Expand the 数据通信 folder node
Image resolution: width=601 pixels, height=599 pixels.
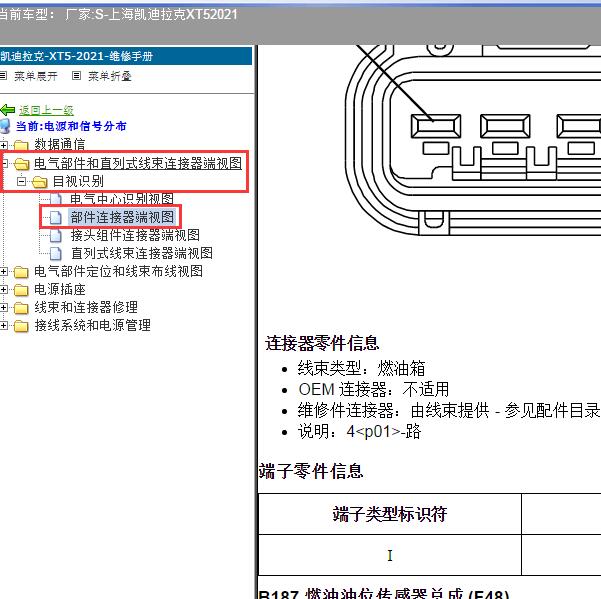point(3,145)
